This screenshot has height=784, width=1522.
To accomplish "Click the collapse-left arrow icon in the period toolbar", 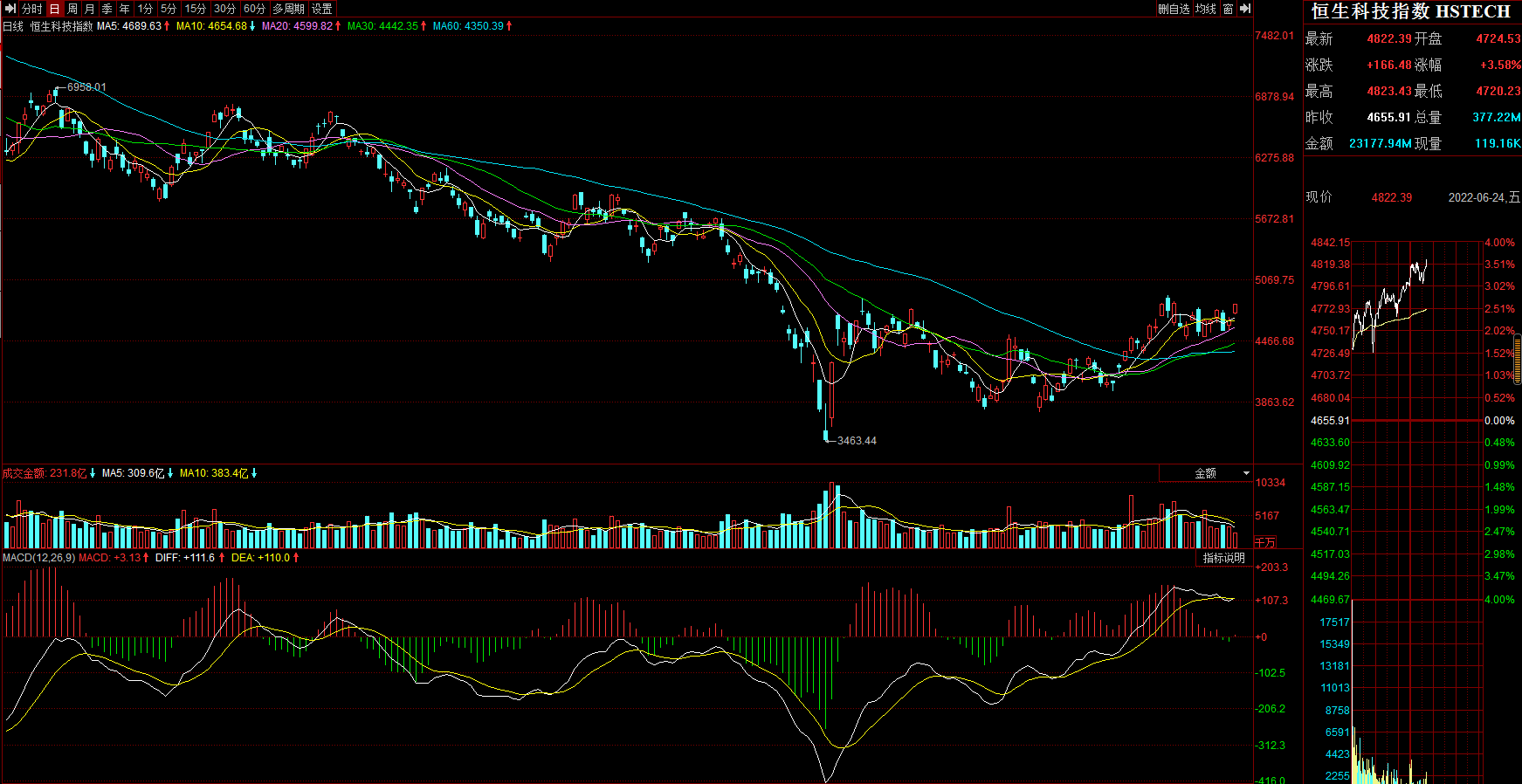I will [x=10, y=9].
